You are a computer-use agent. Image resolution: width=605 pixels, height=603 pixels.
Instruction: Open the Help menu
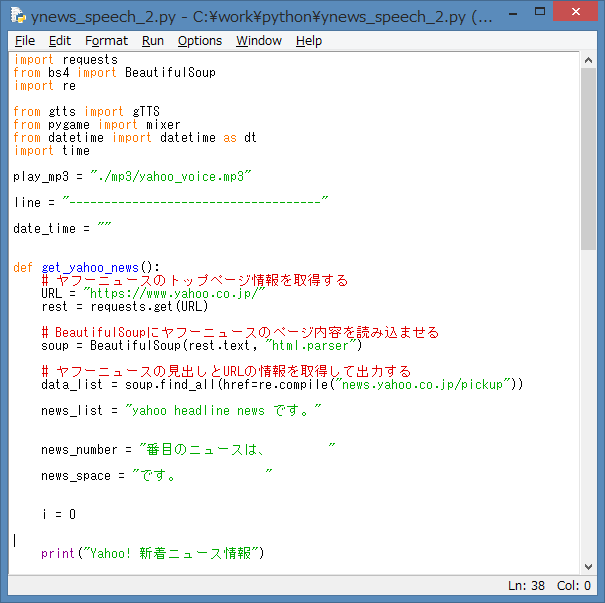(309, 41)
